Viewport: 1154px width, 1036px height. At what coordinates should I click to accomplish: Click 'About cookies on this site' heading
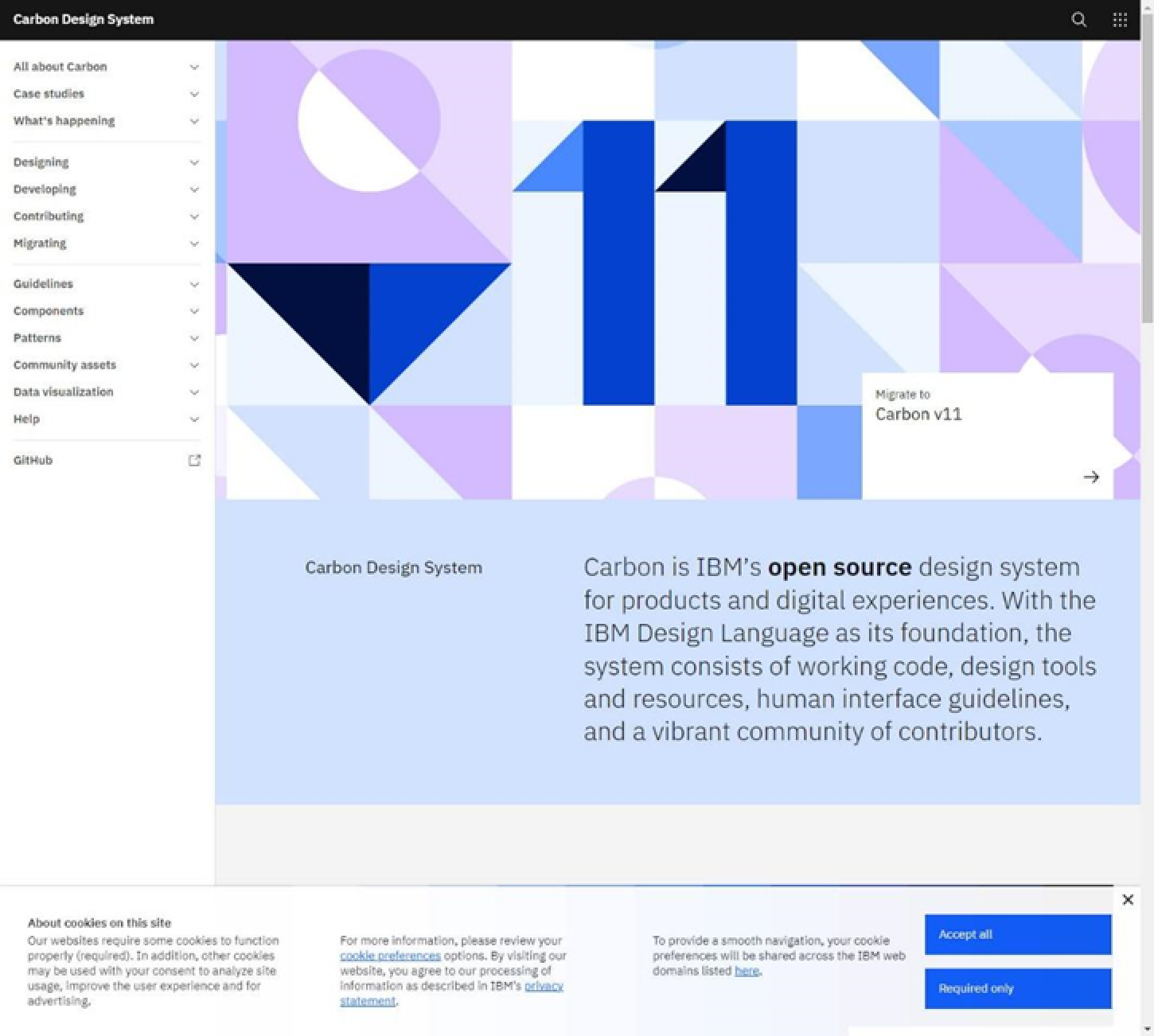[x=99, y=923]
